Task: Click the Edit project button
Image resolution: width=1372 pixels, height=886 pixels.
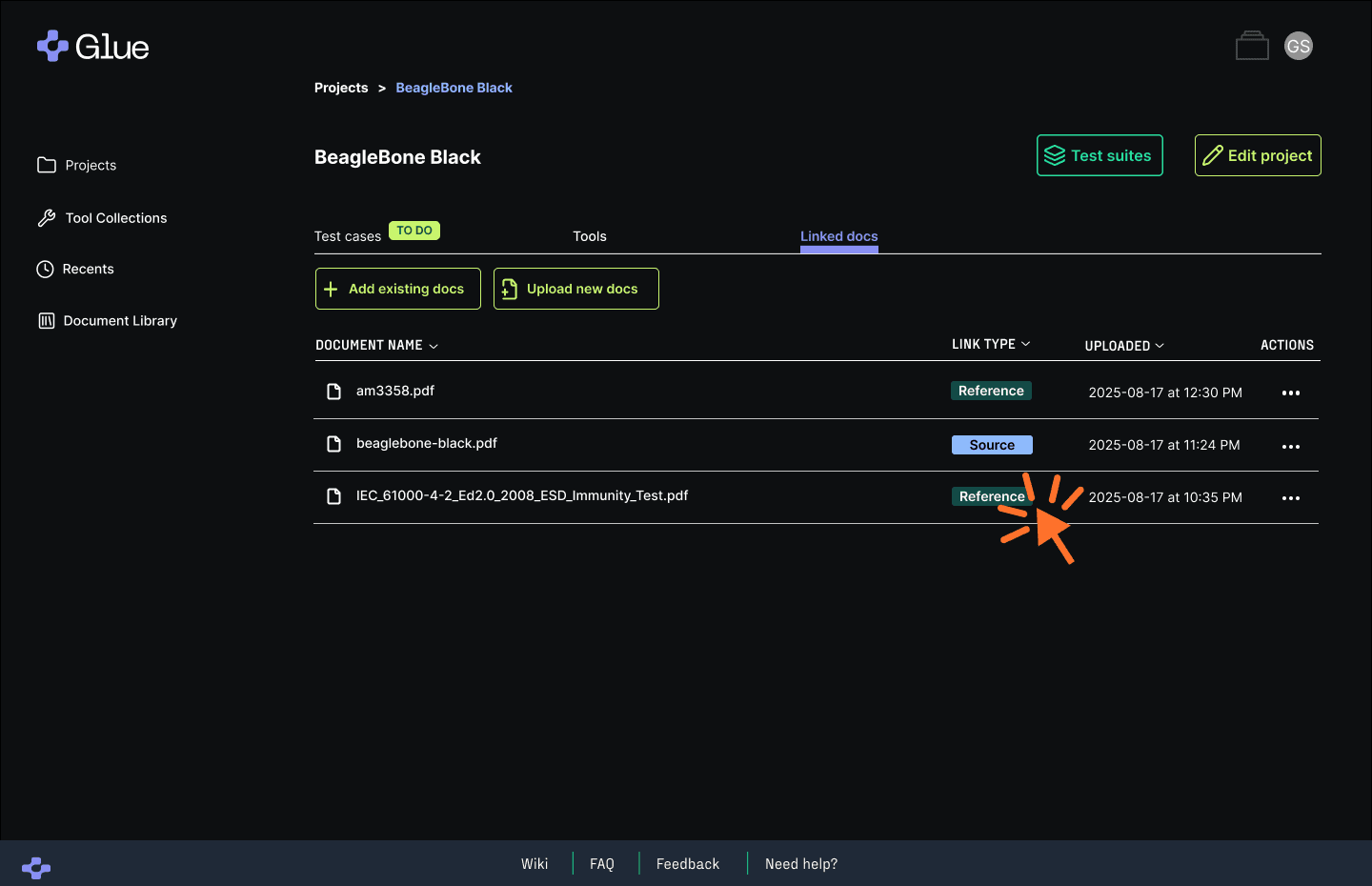Action: [x=1258, y=155]
